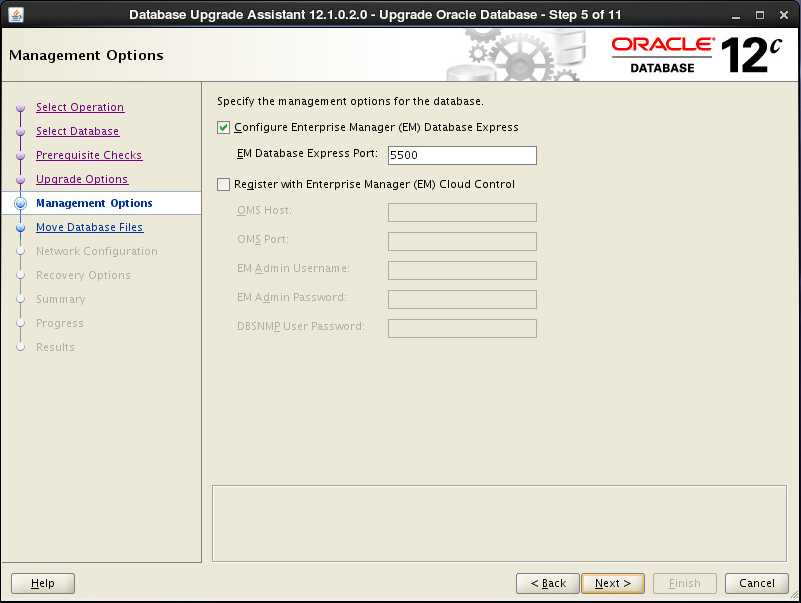Click the EM Admin Password field
This screenshot has height=603, width=801.
462,299
